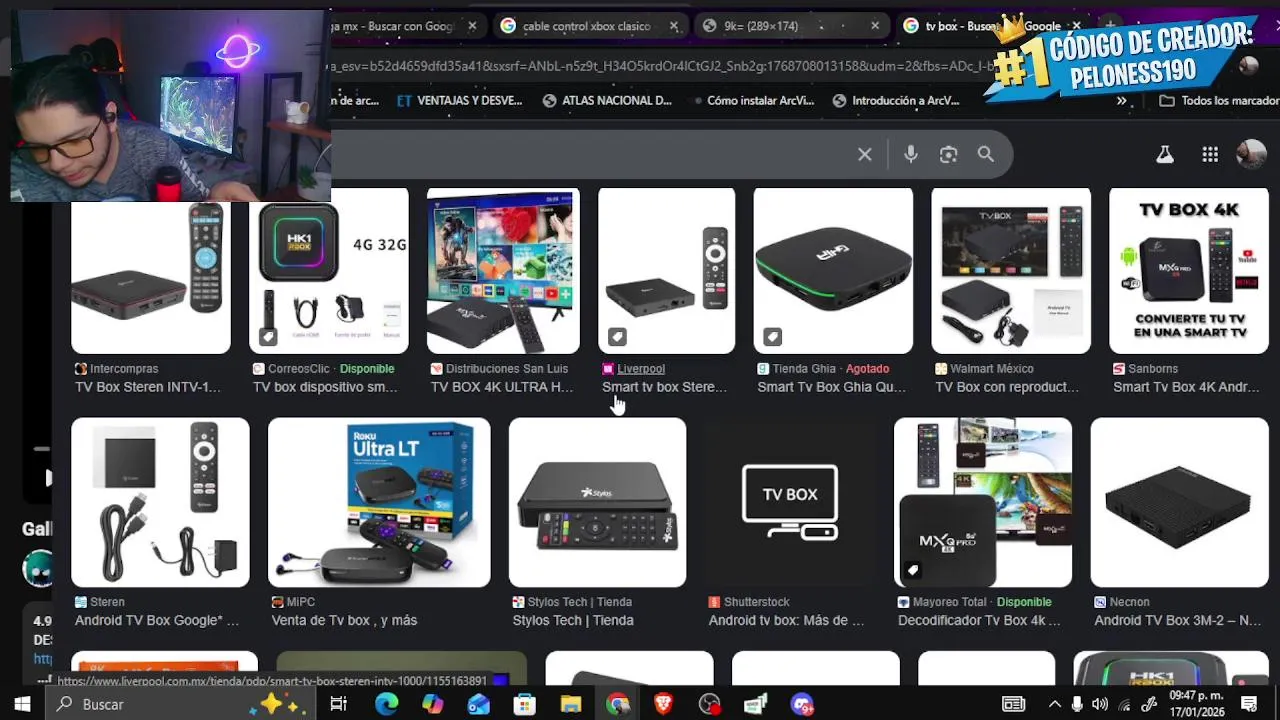1280x720 pixels.
Task: Click the 'Distribuciones San Luis' source
Action: (507, 369)
